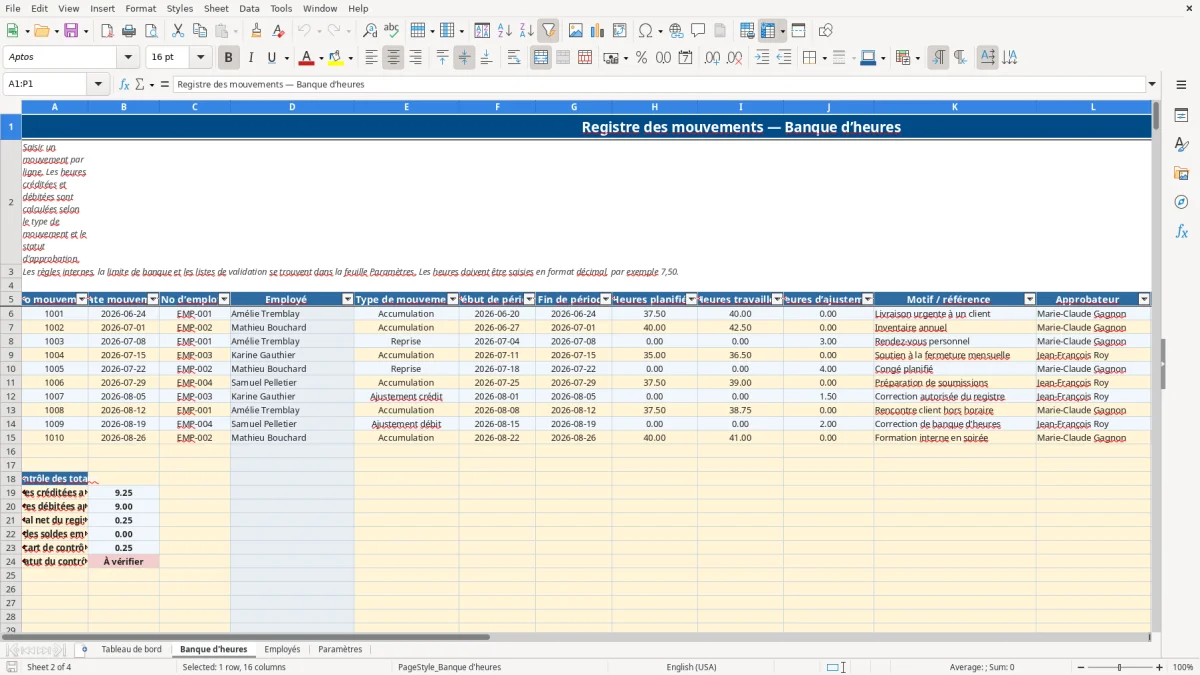Open the sidebar Functions panel
Screen dimensions: 1200x675
[x=1181, y=231]
